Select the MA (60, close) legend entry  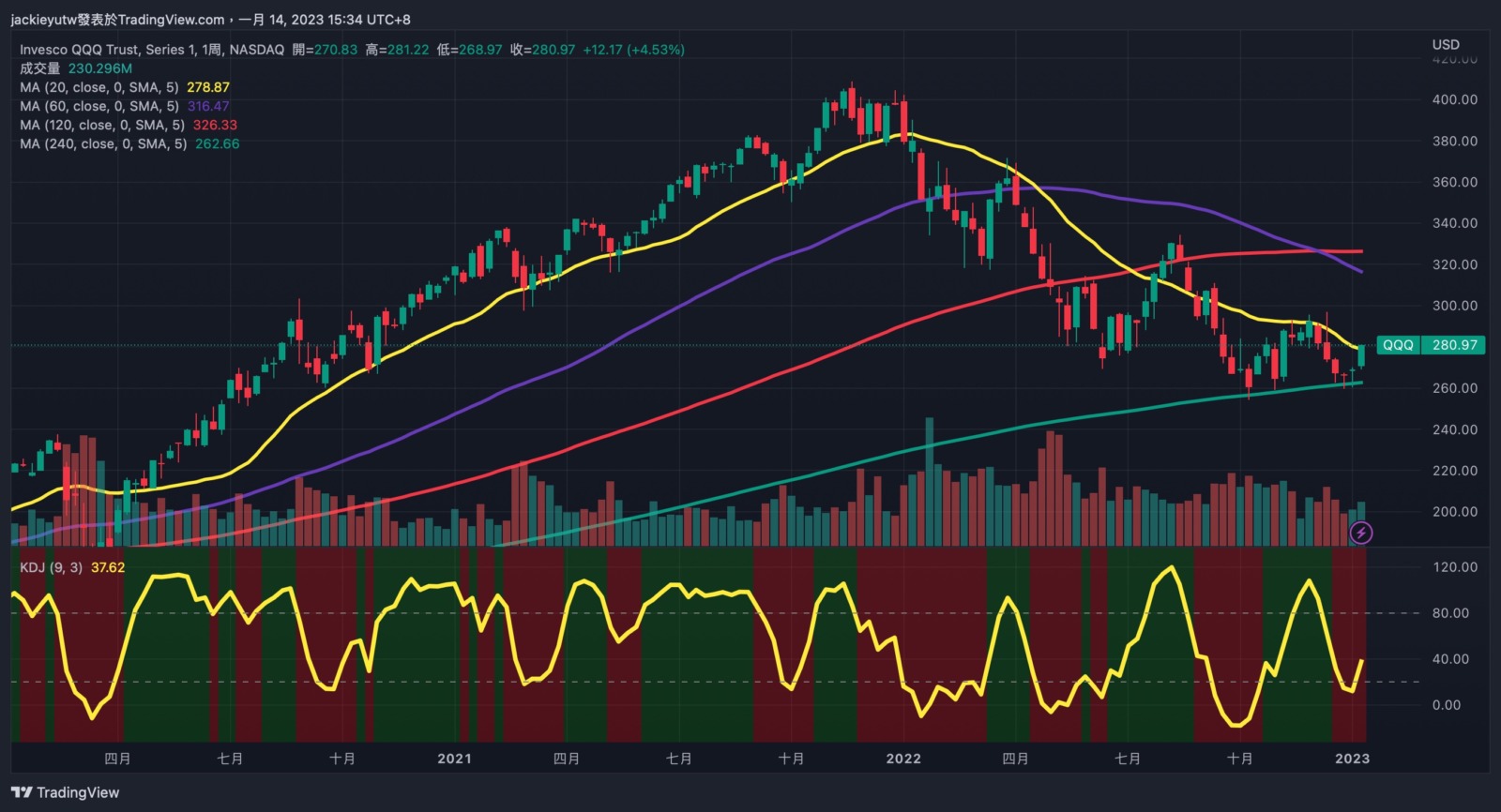click(x=99, y=106)
